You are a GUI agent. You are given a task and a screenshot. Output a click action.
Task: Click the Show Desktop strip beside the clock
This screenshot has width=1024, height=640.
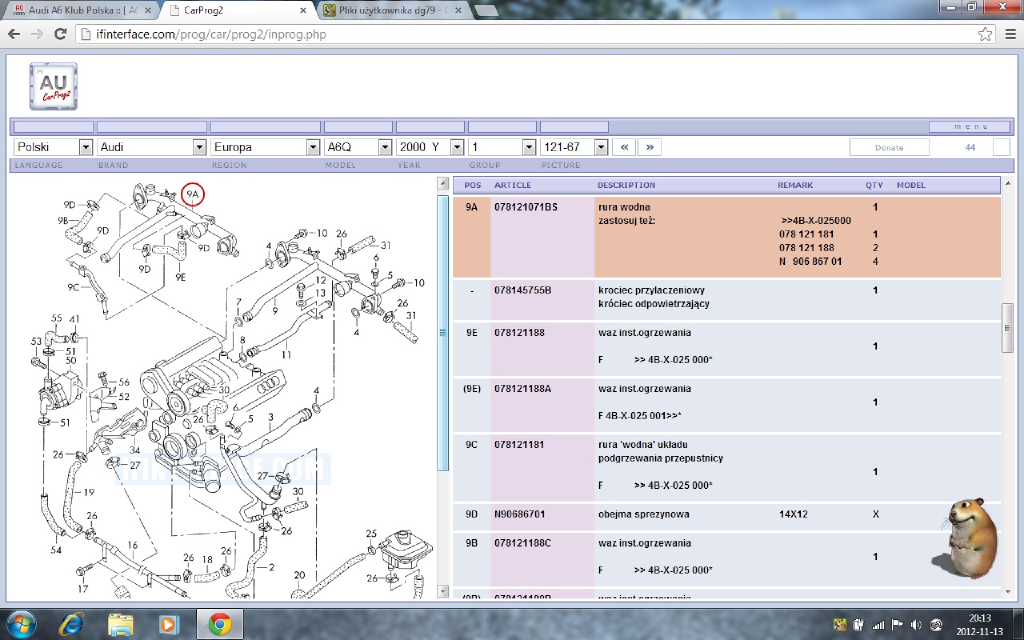point(1019,624)
